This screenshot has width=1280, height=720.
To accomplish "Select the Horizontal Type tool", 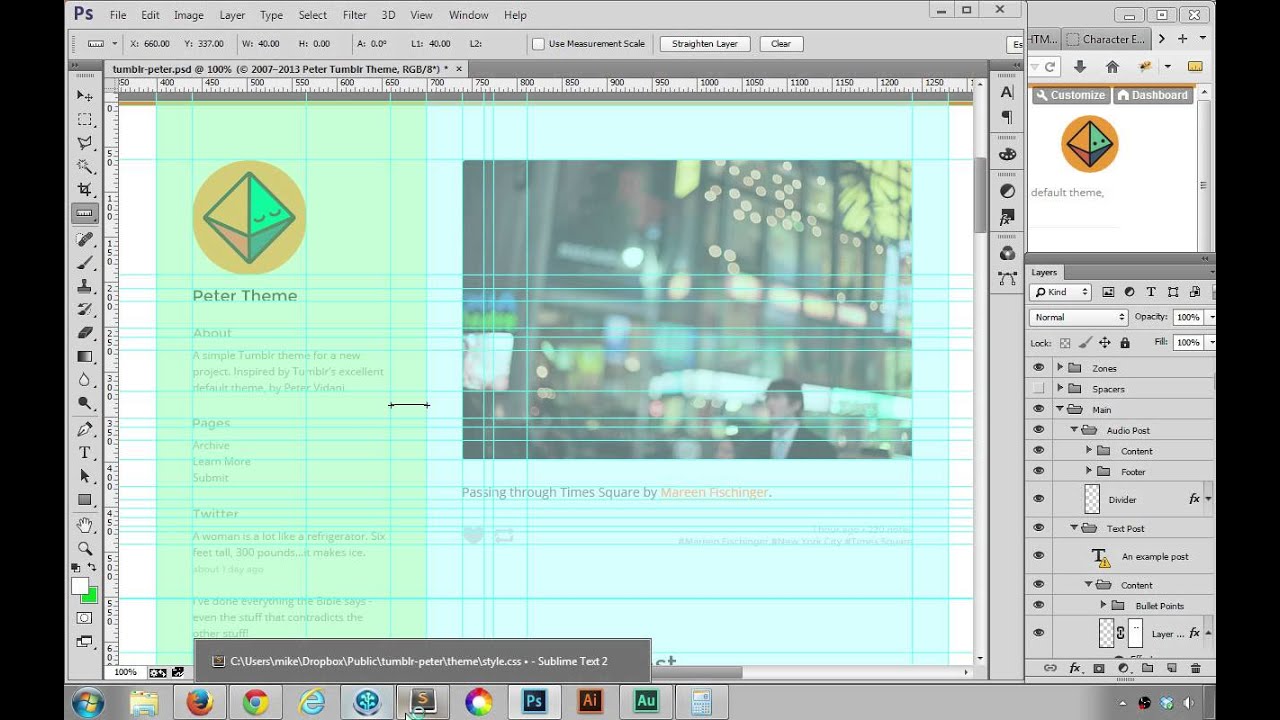I will tap(85, 453).
